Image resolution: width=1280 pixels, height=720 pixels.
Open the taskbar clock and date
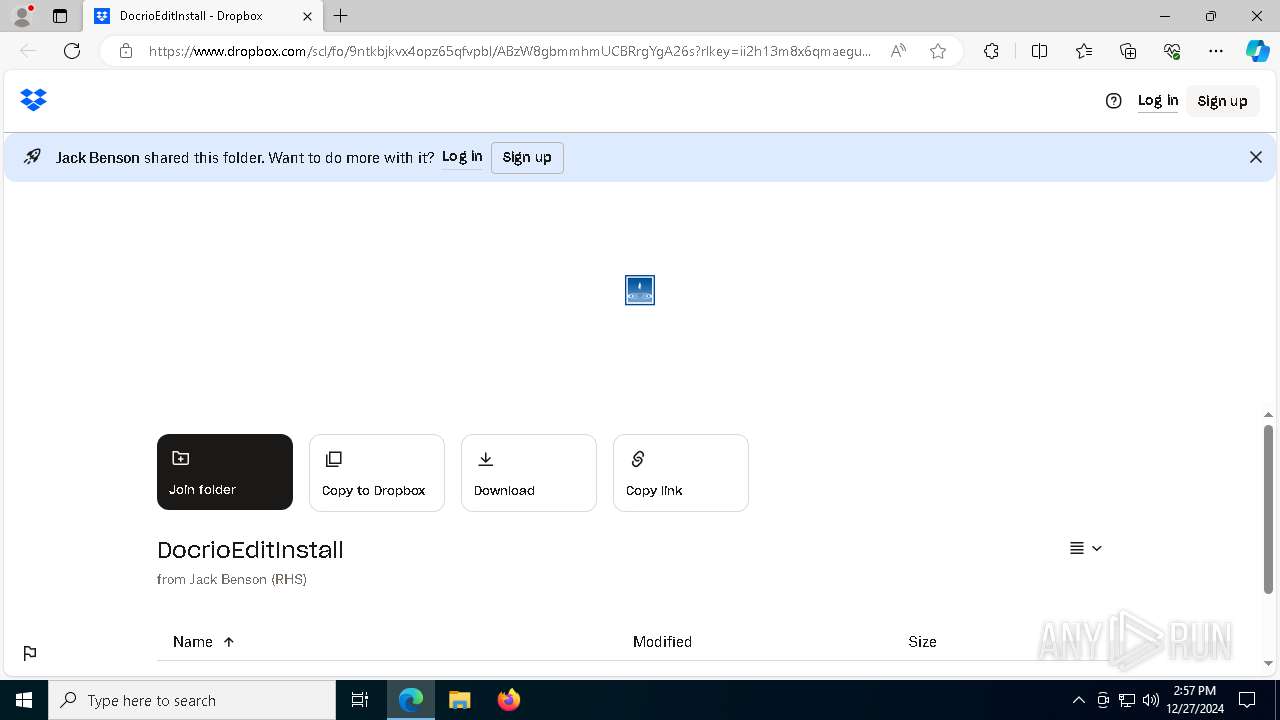pyautogui.click(x=1196, y=700)
